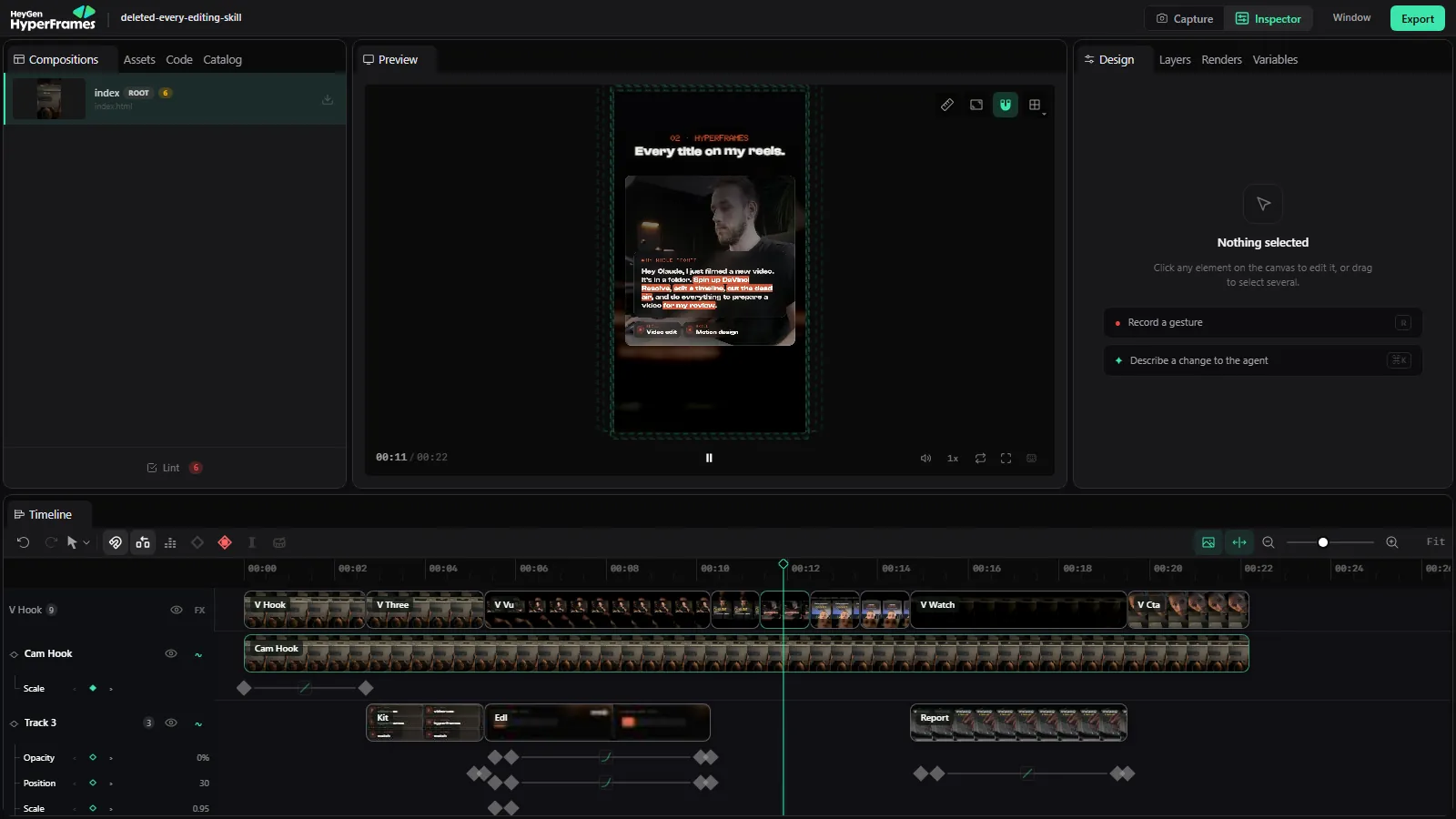Screen dimensions: 1456x819
Task: Open the selection tool dropdown in the timeline
Action: [86, 543]
